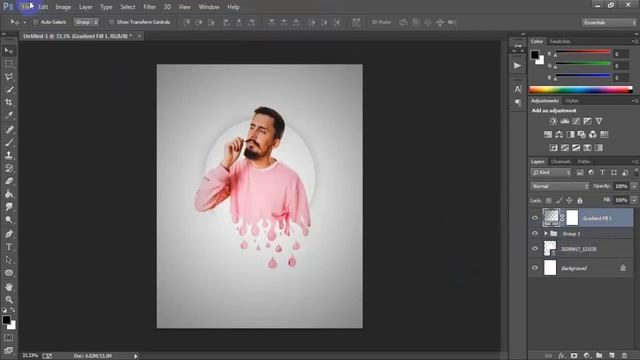The height and width of the screenshot is (360, 640).
Task: Click the Opacity value field
Action: 621,186
